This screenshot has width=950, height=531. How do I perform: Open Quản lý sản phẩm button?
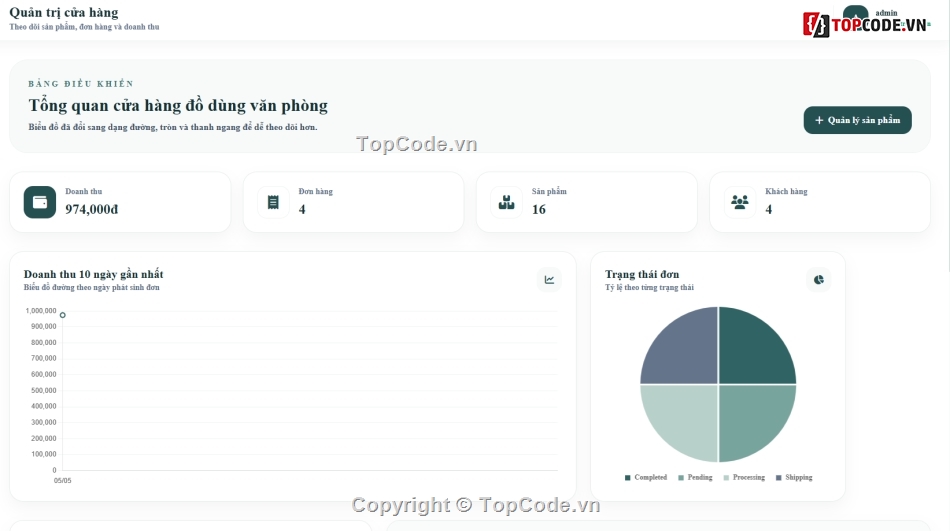tap(857, 120)
